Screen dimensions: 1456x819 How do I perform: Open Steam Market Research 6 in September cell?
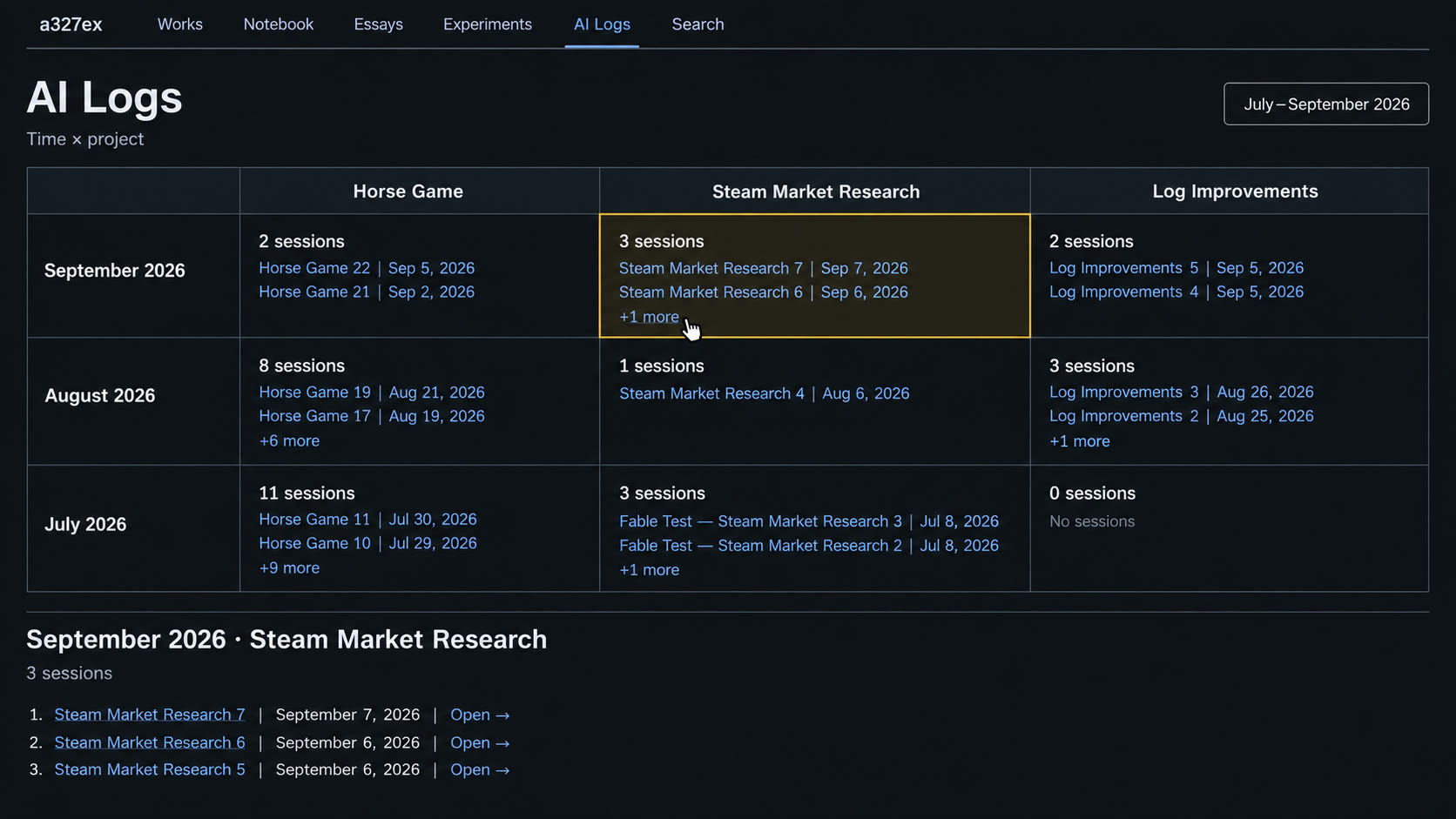764,292
